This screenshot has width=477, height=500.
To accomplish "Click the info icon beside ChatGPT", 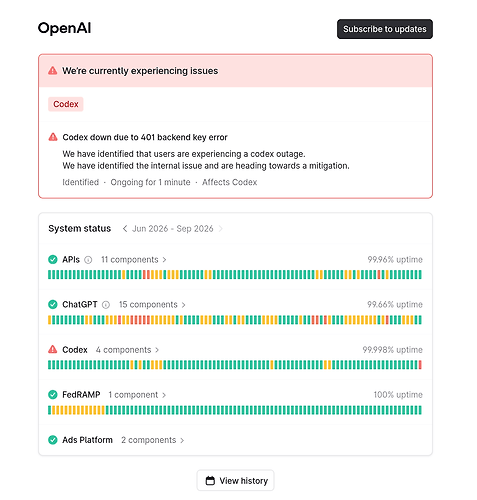I will [106, 305].
